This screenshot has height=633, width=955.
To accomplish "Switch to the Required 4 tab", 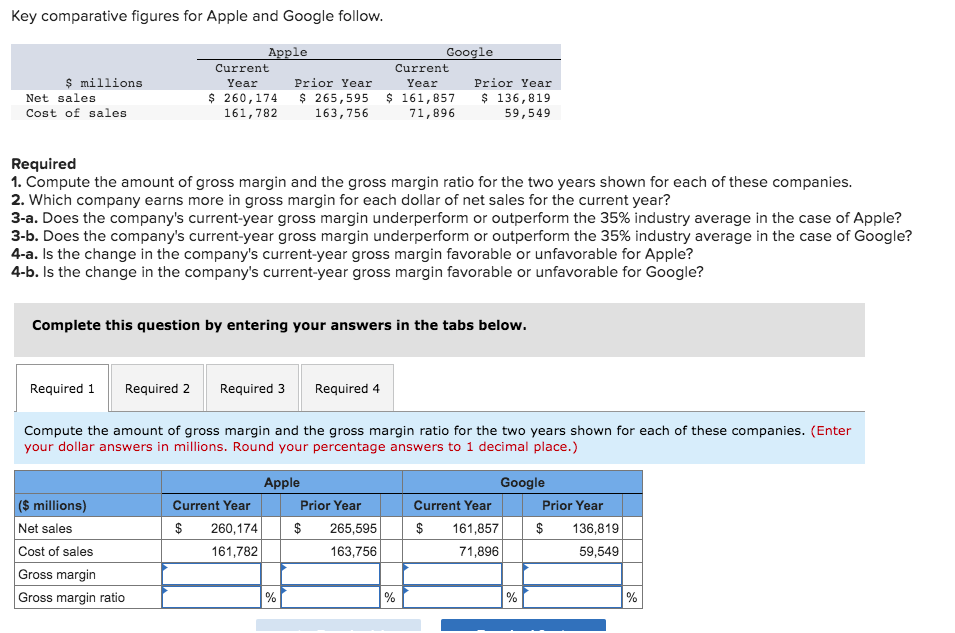I will coord(346,388).
